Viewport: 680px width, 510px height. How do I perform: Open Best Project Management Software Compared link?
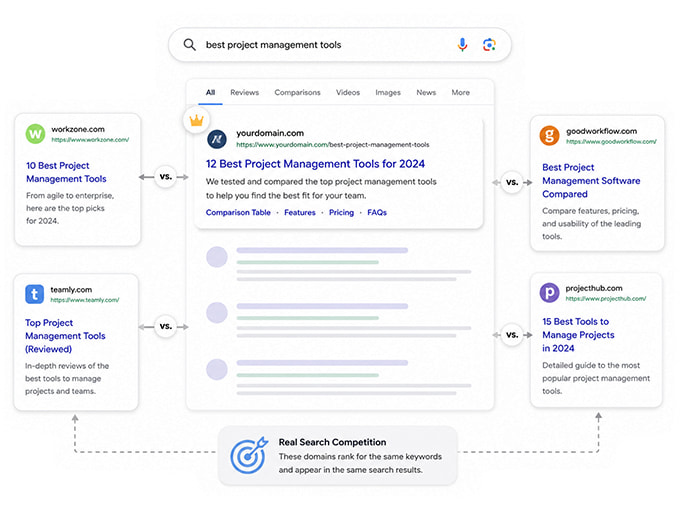point(591,180)
